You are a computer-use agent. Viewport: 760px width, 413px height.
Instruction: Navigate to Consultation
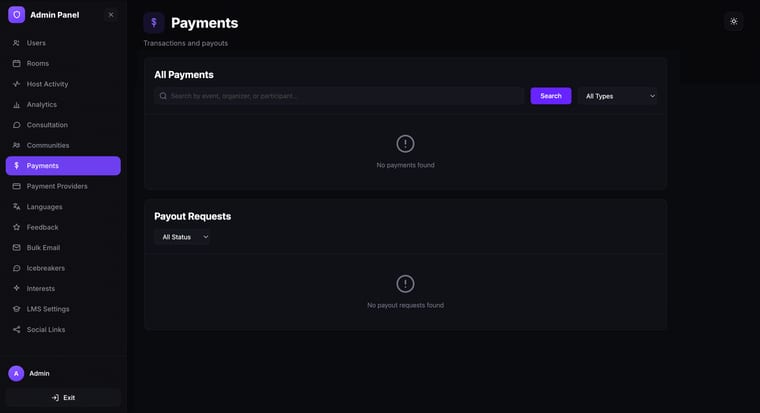63,125
